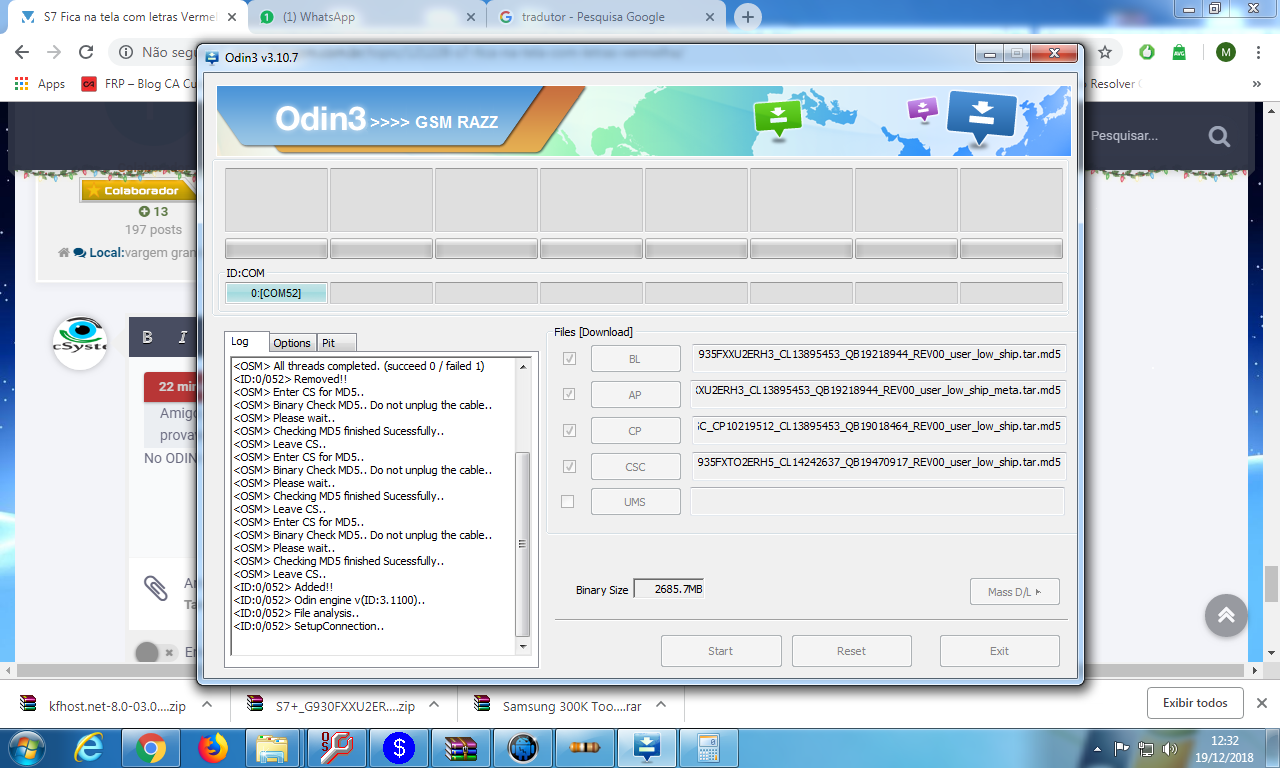The height and width of the screenshot is (768, 1280).
Task: Click the volume speaker tray icon
Action: pos(1169,748)
